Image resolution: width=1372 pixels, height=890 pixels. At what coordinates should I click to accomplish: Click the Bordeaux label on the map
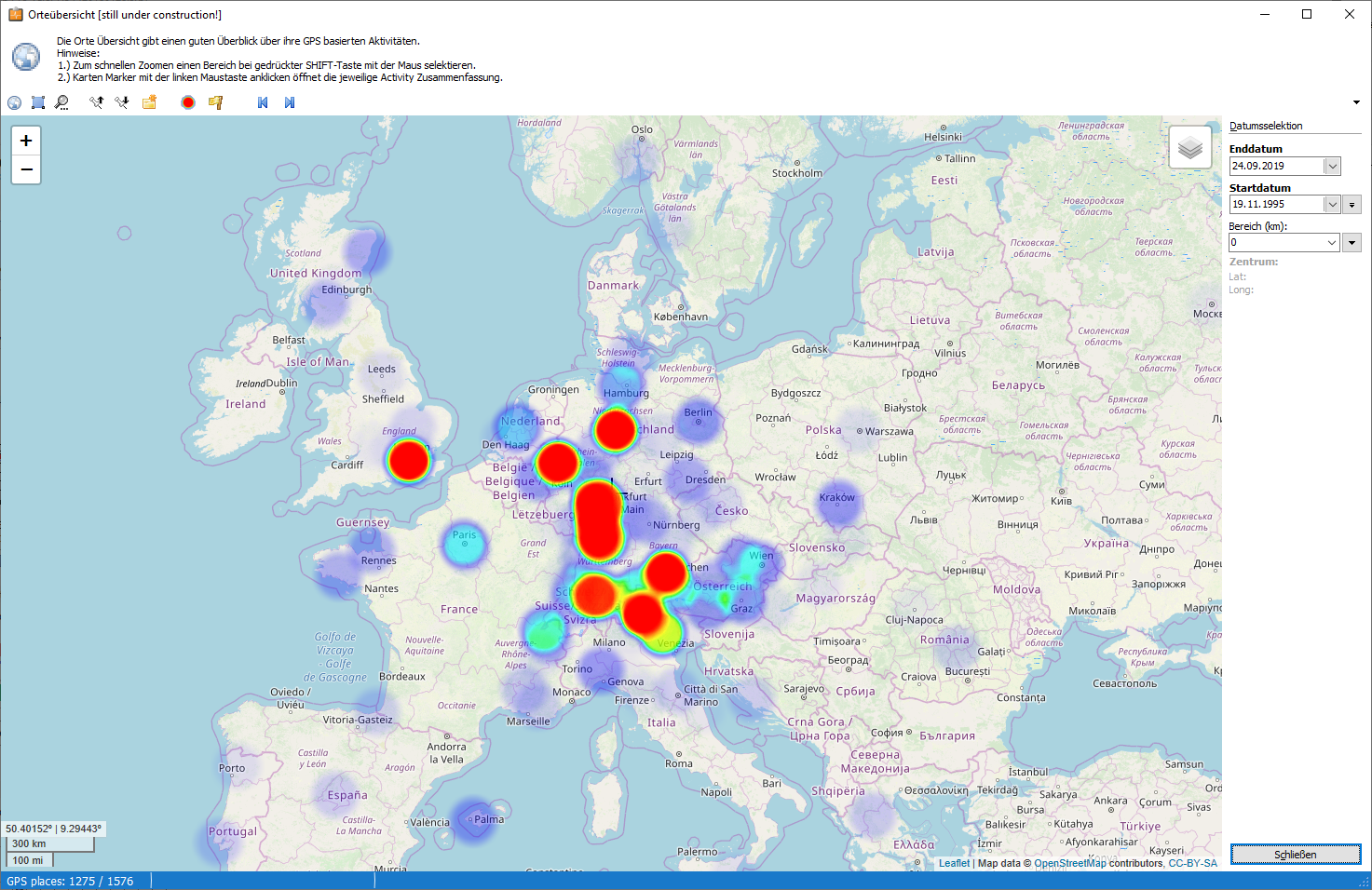[402, 676]
